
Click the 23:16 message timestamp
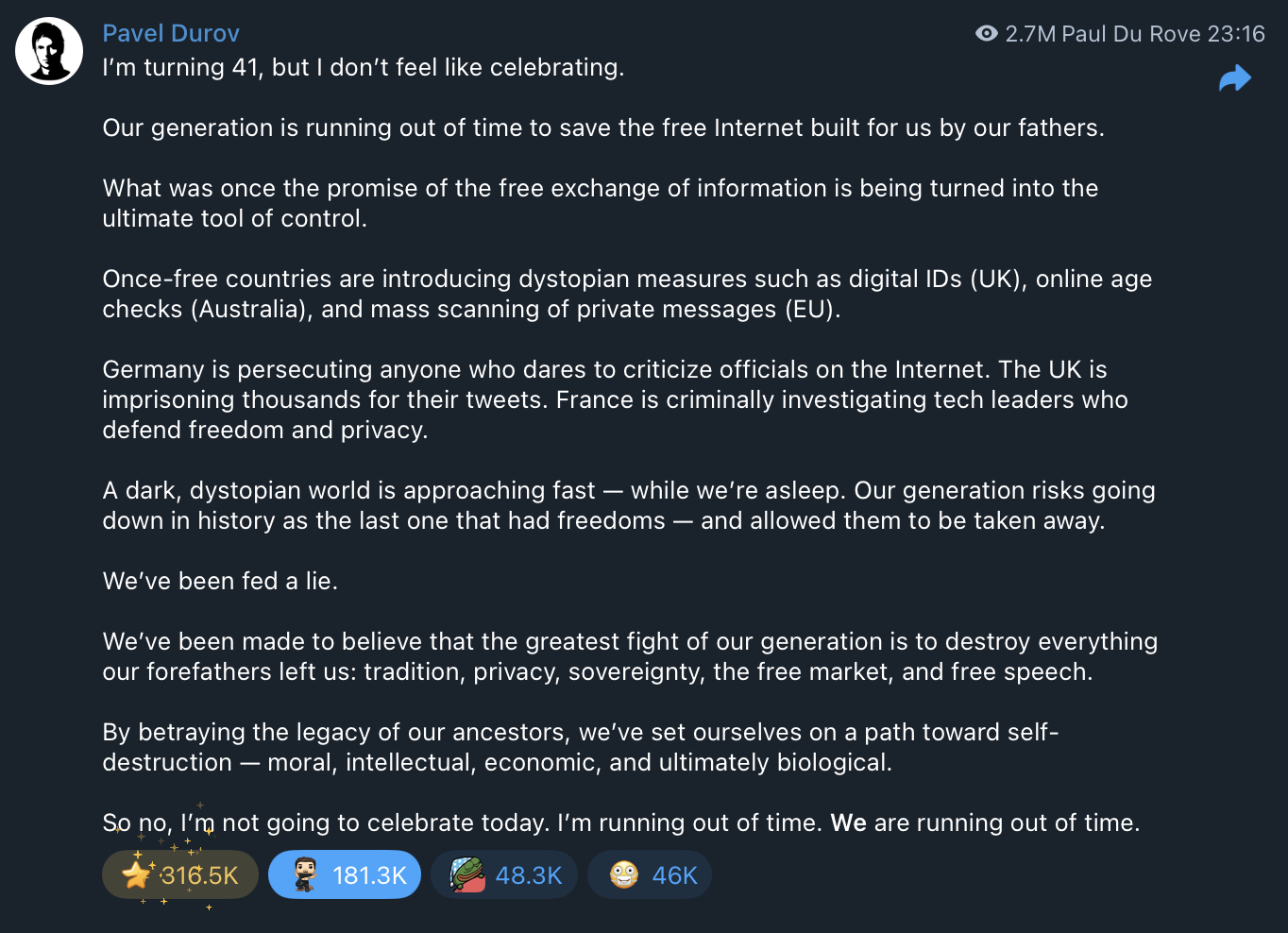pyautogui.click(x=1236, y=34)
